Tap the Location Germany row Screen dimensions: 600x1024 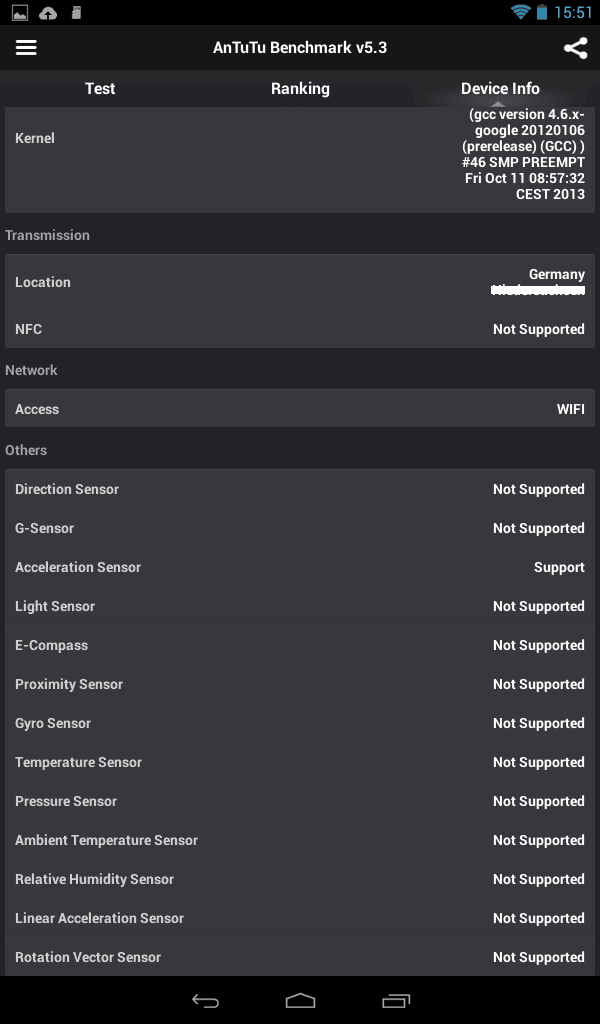coord(300,282)
